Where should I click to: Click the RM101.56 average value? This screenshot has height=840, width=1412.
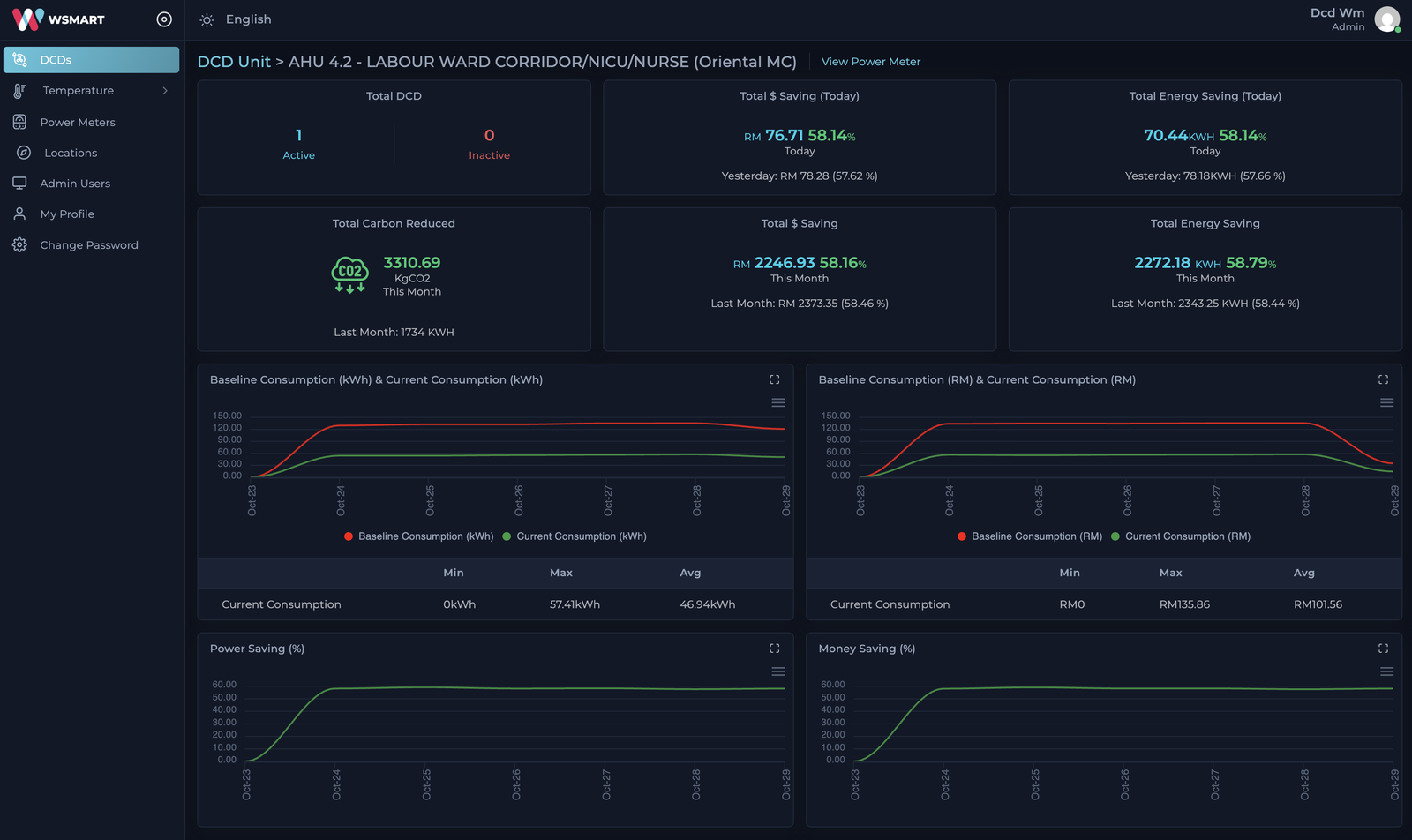1318,604
